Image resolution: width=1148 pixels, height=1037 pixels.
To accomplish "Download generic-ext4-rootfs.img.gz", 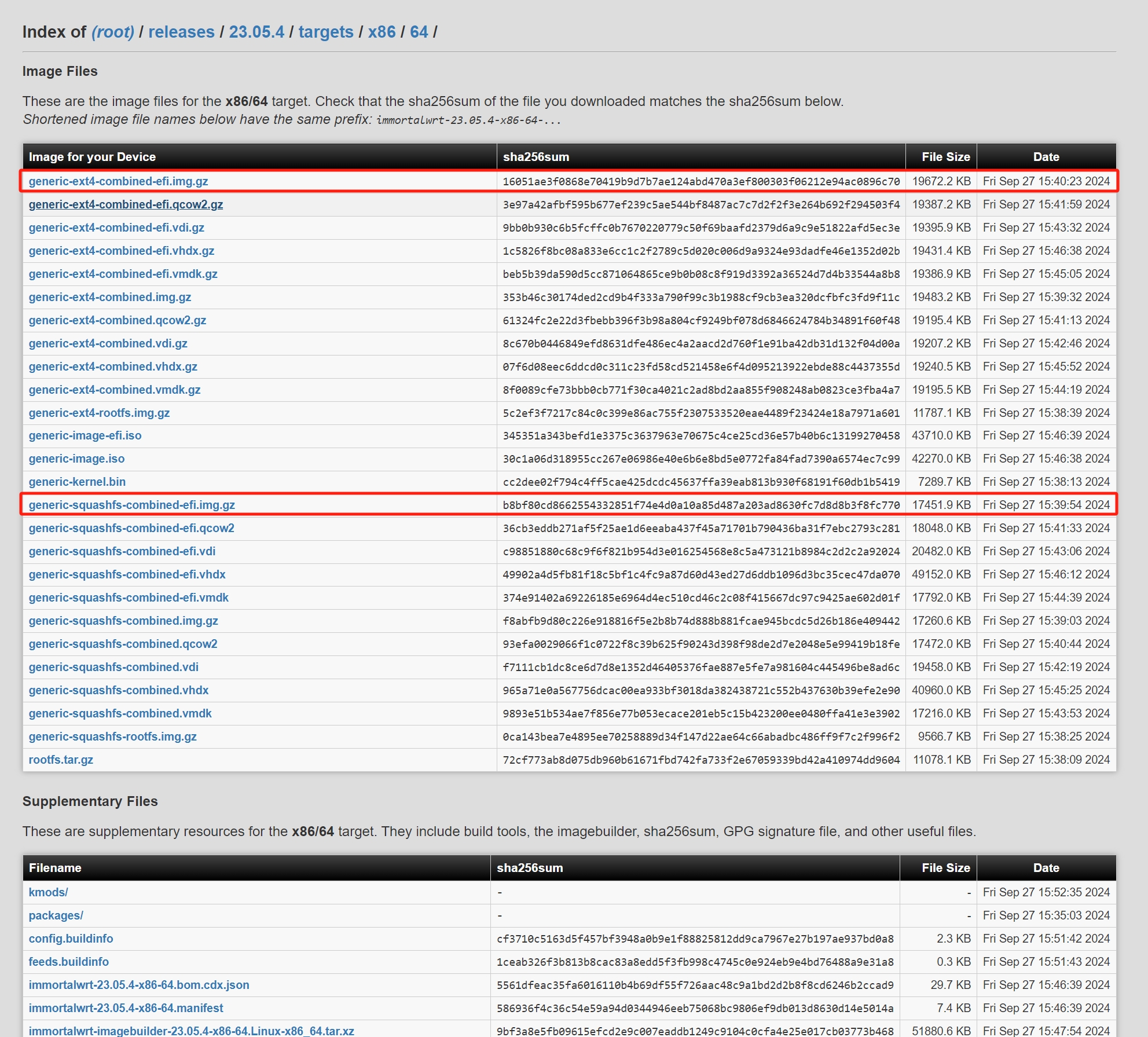I will [99, 413].
